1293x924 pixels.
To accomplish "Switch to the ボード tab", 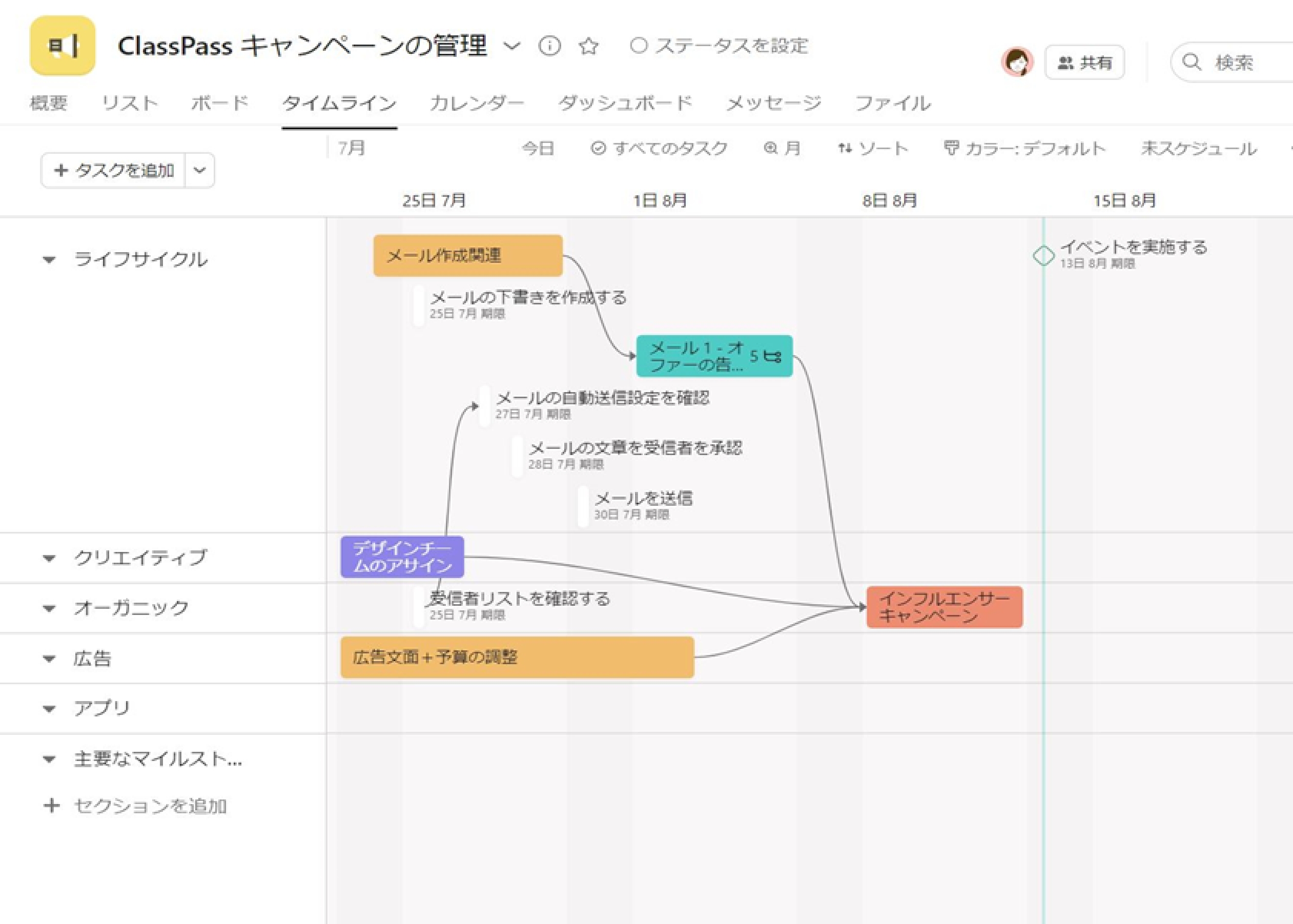I will tap(219, 103).
